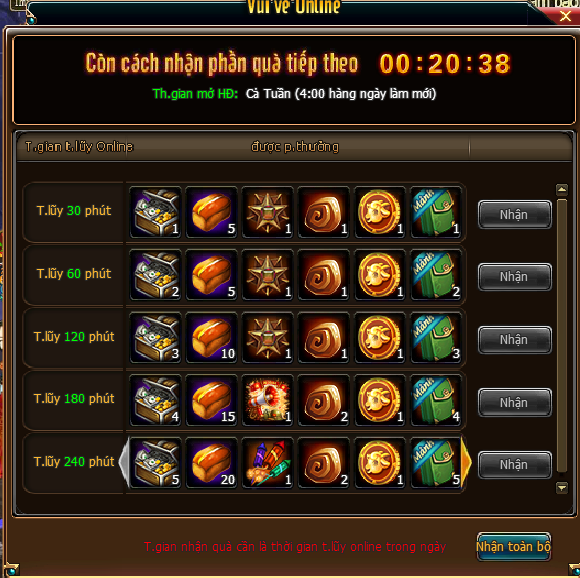Click fireworks rocket icon in 240 phút row

[x=268, y=463]
